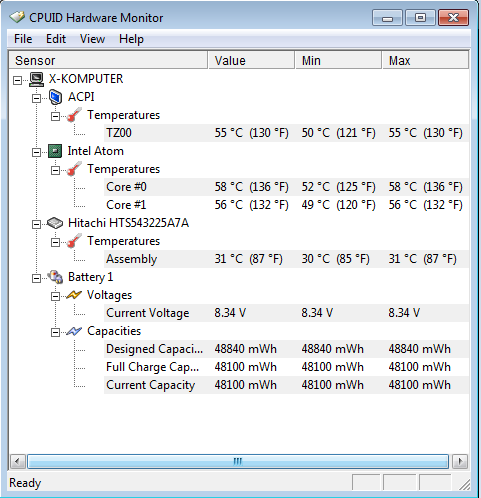Open the File menu
Image resolution: width=481 pixels, height=498 pixels.
23,39
